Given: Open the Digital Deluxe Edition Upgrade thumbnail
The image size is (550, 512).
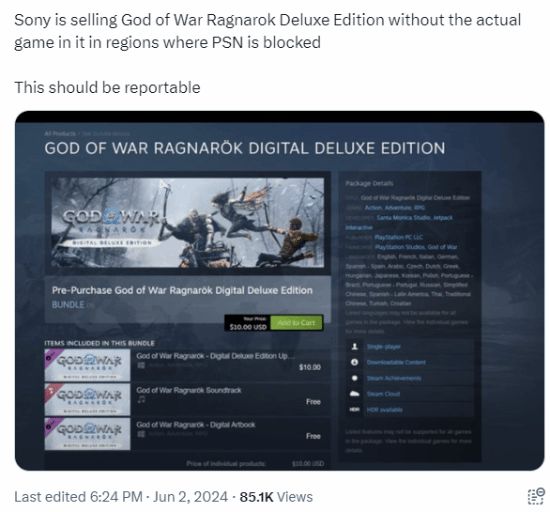Looking at the screenshot, I should pyautogui.click(x=87, y=365).
